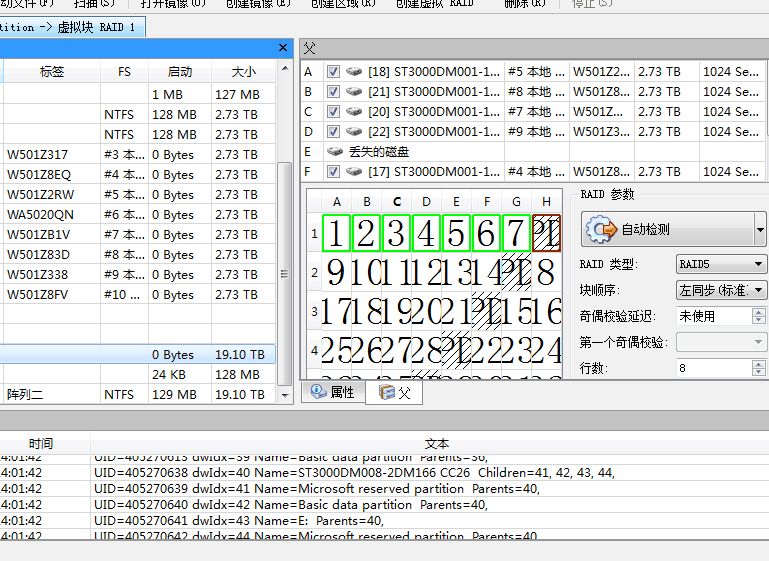This screenshot has width=769, height=561.
Task: Toggle the checkbox for drive [22] in row D
Action: [333, 132]
